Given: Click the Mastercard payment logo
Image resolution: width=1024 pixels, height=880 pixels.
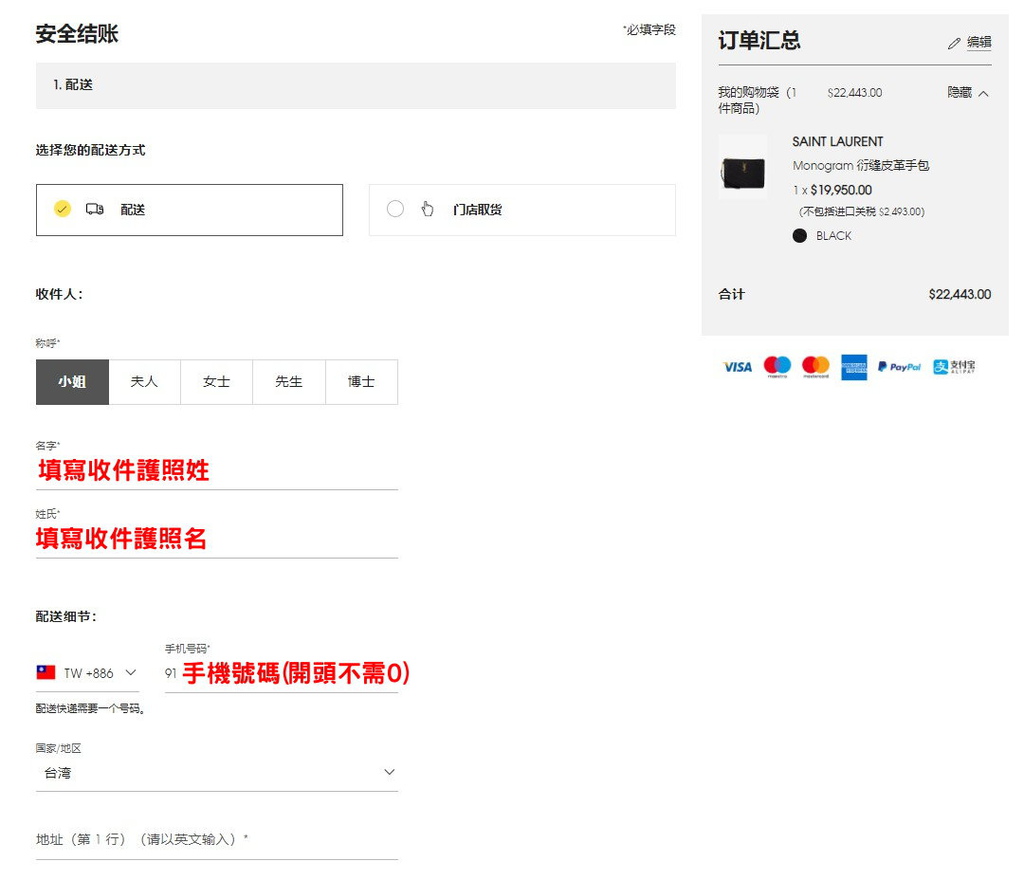Looking at the screenshot, I should pos(816,367).
